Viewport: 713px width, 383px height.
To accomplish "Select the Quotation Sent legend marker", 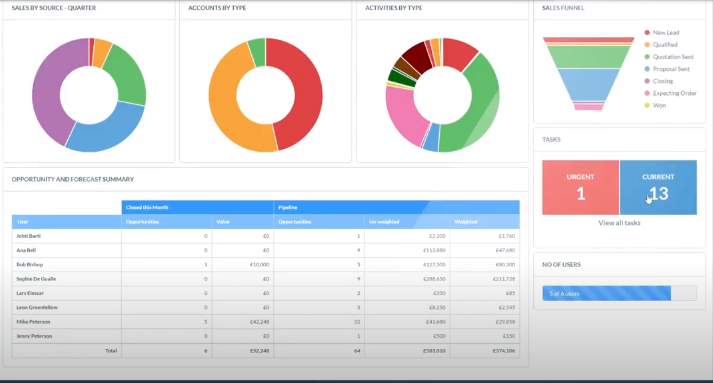I will coord(647,57).
